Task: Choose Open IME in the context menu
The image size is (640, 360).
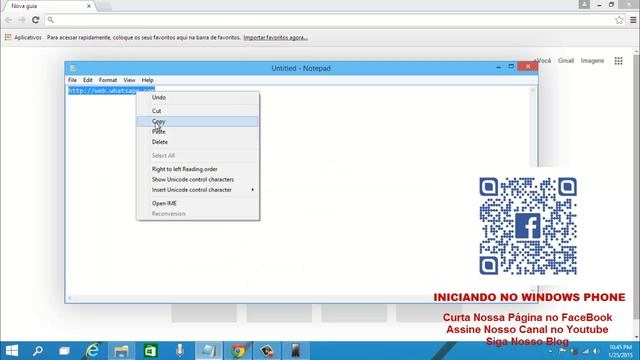Action: [198, 203]
